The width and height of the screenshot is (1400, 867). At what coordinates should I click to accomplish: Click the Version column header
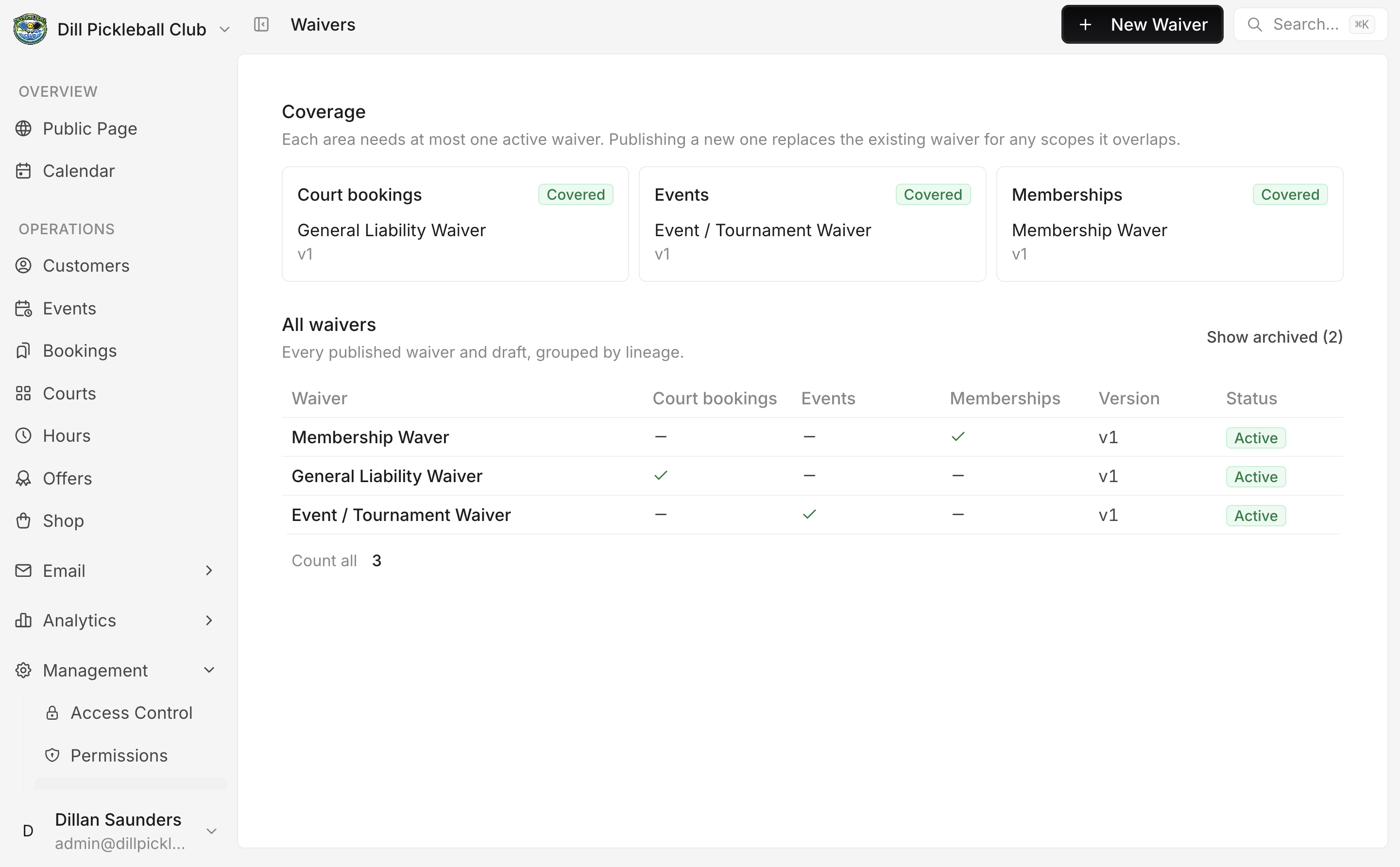tap(1129, 399)
